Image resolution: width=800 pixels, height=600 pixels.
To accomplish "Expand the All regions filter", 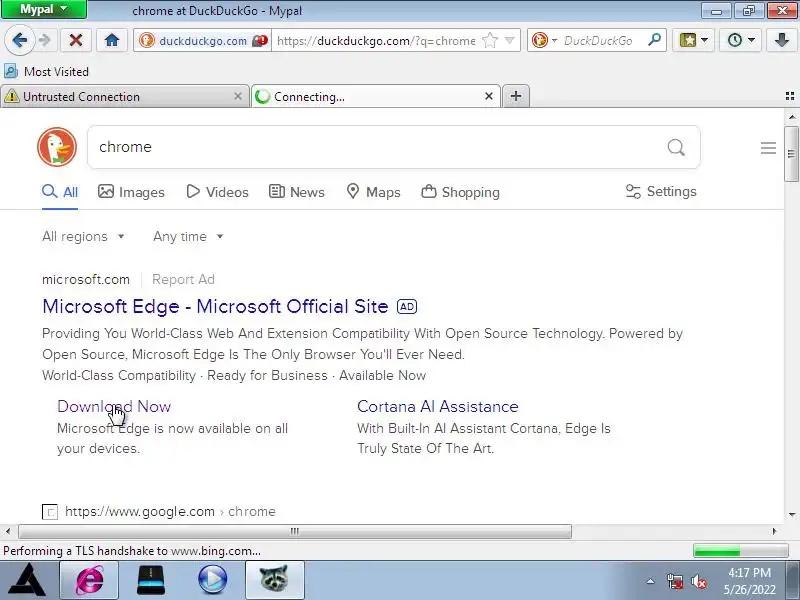I will point(83,236).
